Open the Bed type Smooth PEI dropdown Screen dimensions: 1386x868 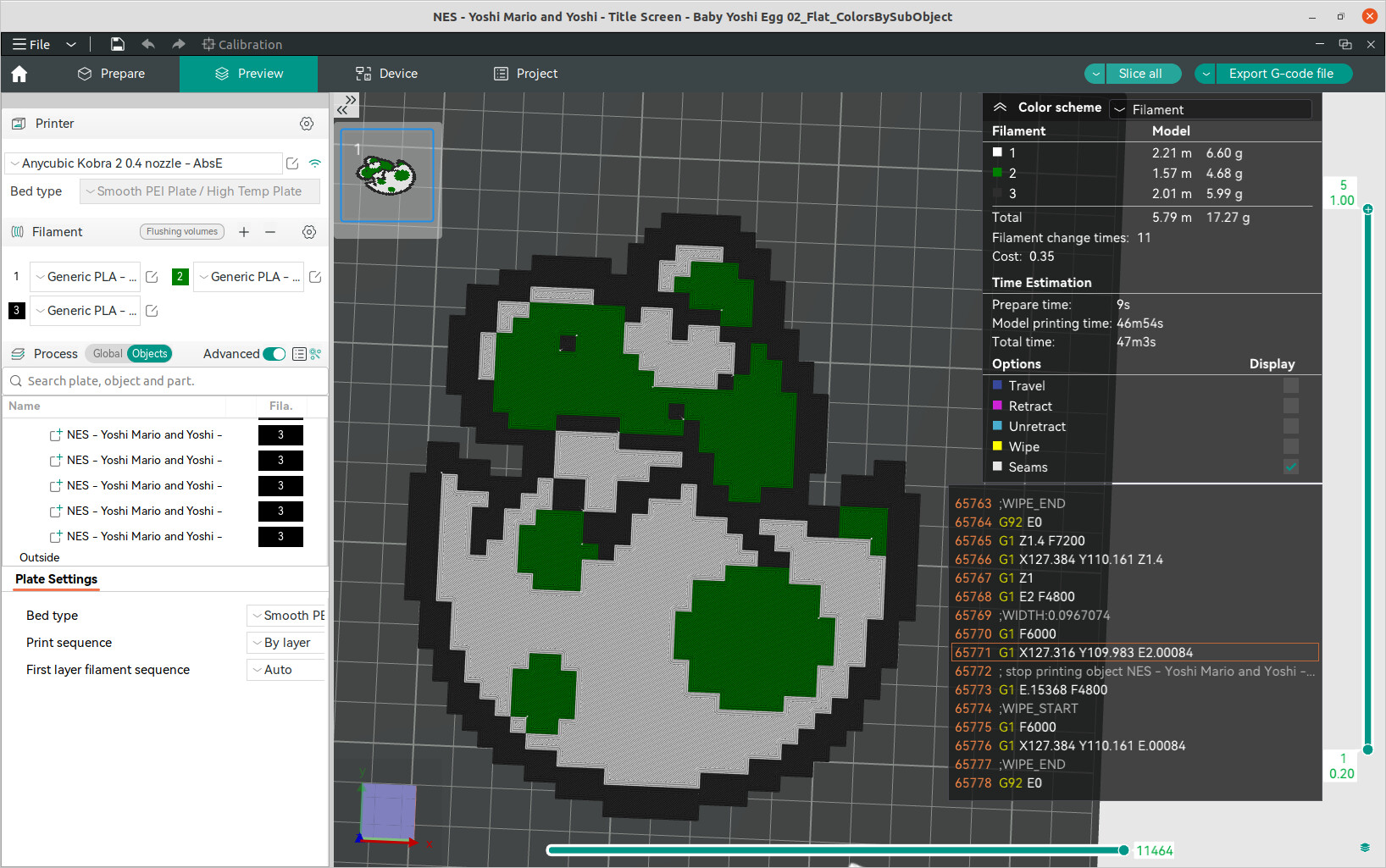(200, 191)
